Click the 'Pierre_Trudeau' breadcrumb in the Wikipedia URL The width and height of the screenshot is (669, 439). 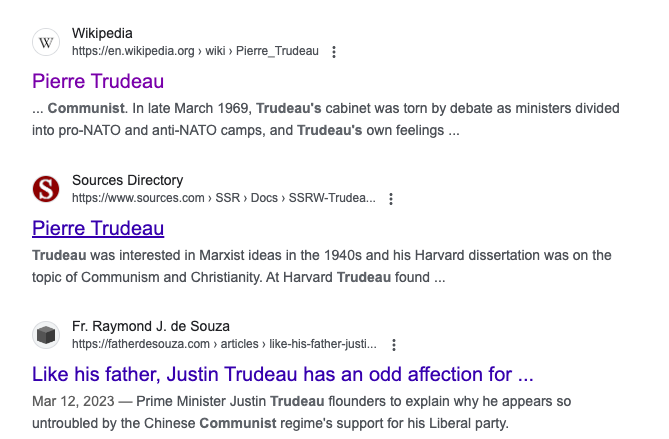click(x=277, y=51)
